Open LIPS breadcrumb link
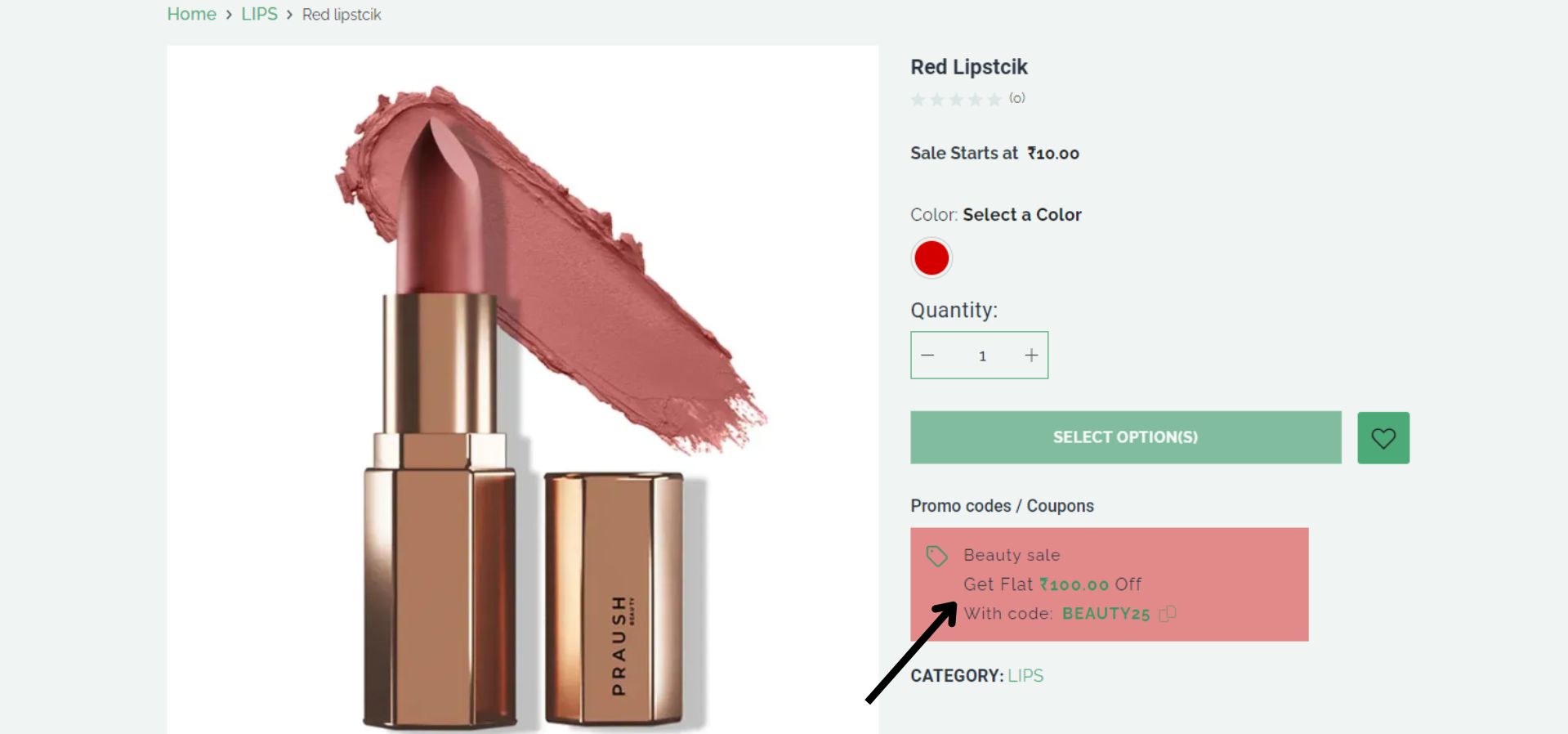This screenshot has height=734, width=1568. tap(259, 14)
